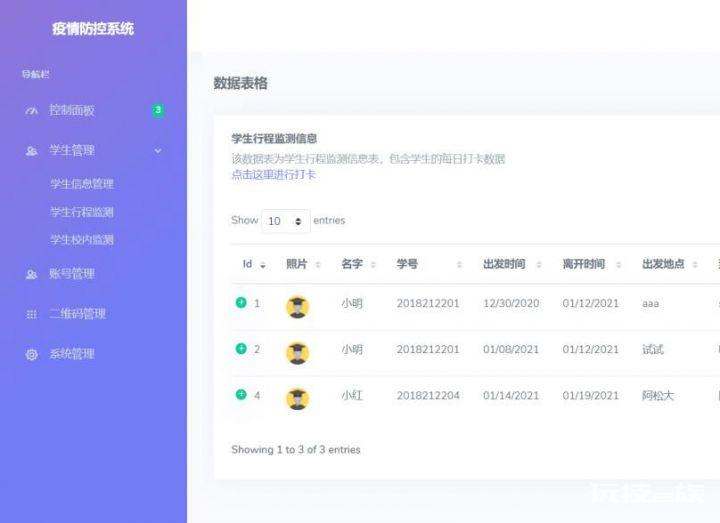Sort by 名字 column sort arrows
This screenshot has width=720, height=523.
373,264
